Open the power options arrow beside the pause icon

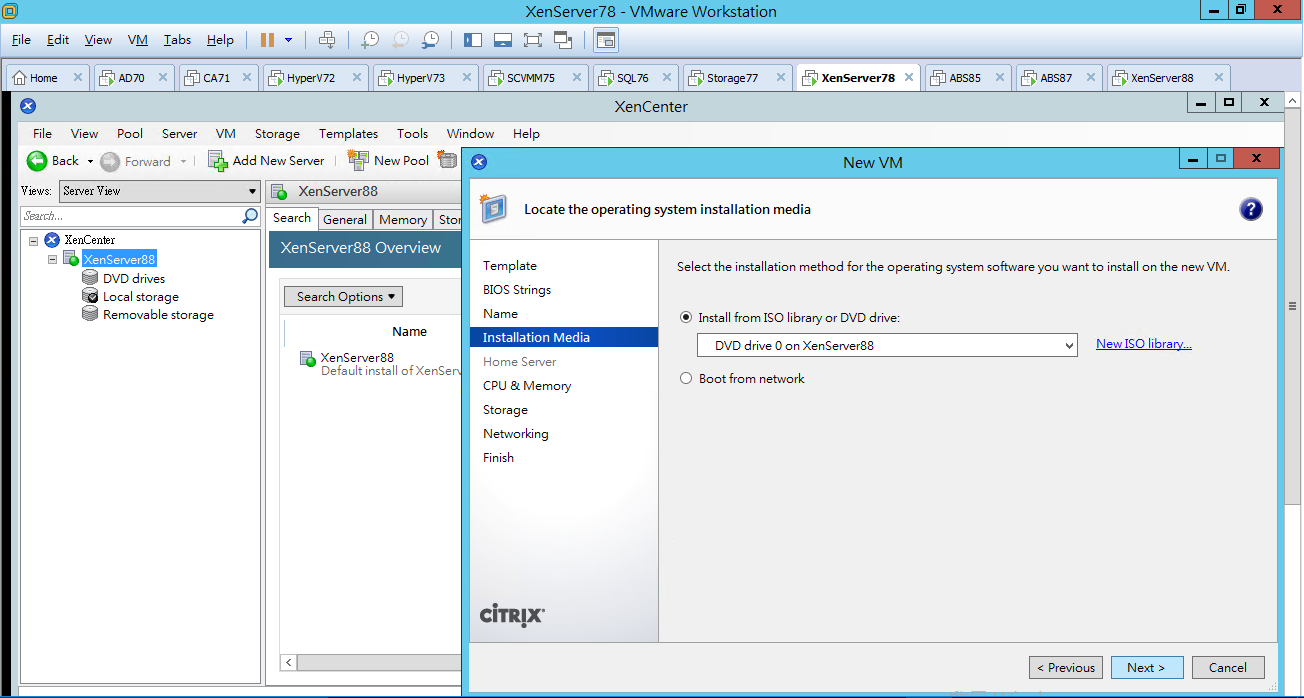pos(289,40)
